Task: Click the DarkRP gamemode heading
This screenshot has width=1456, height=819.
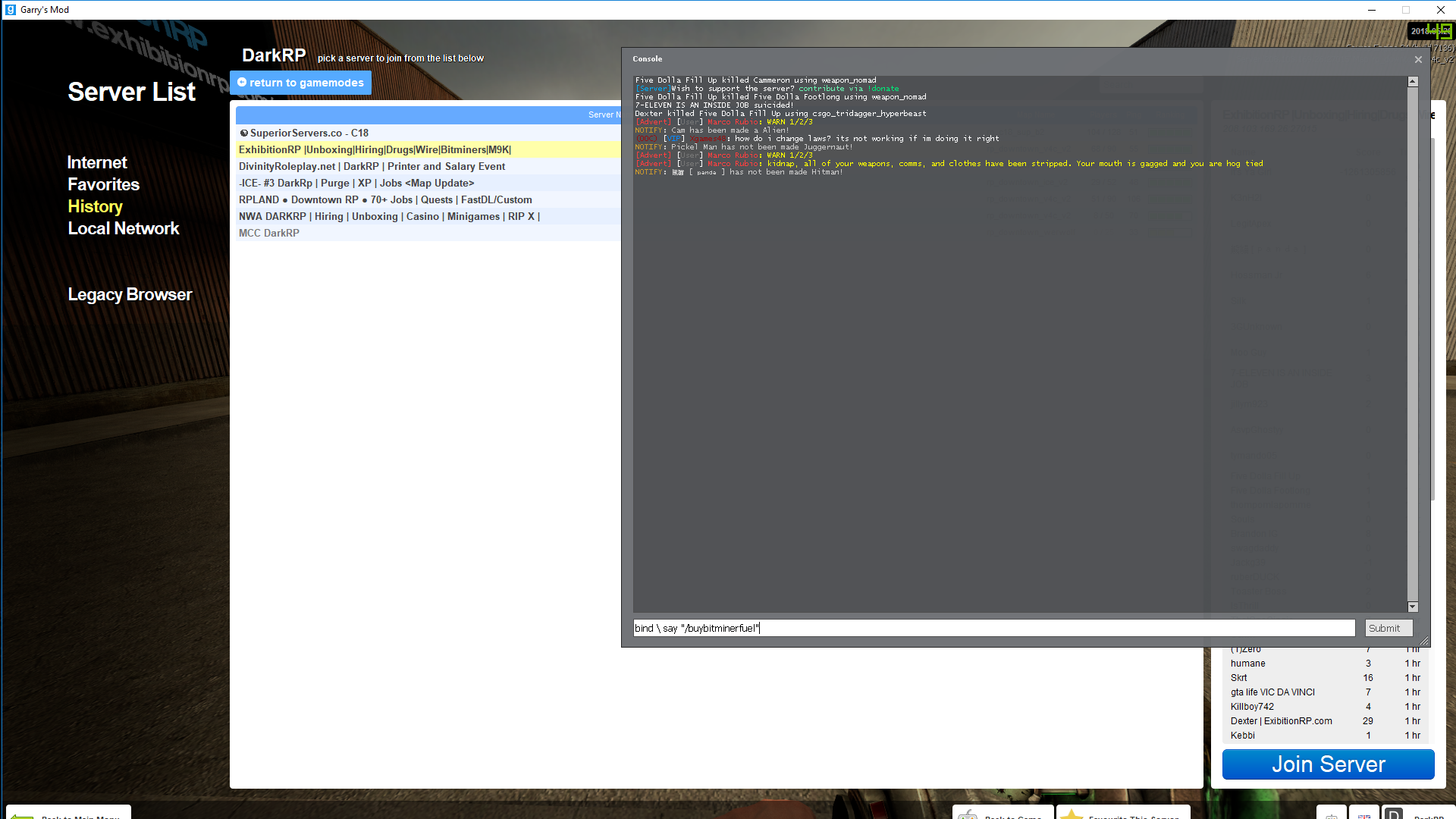Action: tap(274, 55)
